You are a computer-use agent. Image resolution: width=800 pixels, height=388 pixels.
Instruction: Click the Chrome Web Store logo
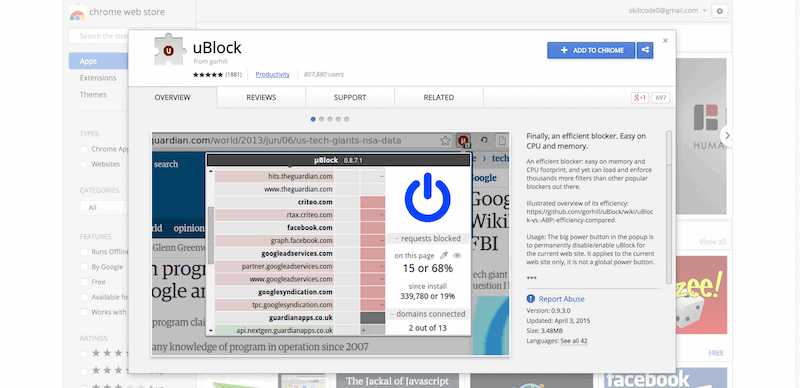click(77, 13)
